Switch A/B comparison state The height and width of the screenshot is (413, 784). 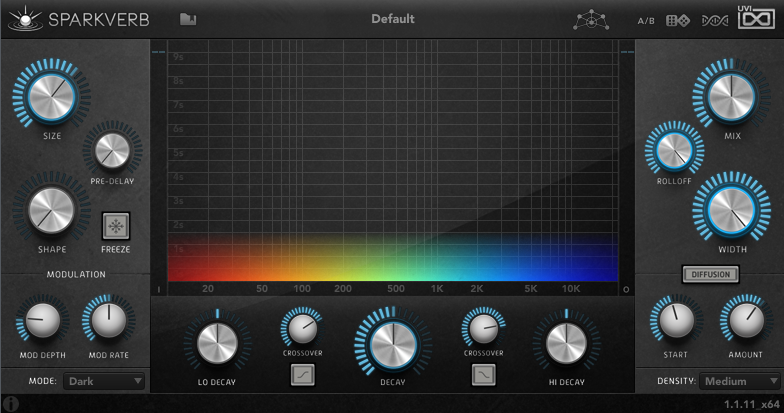pyautogui.click(x=647, y=20)
